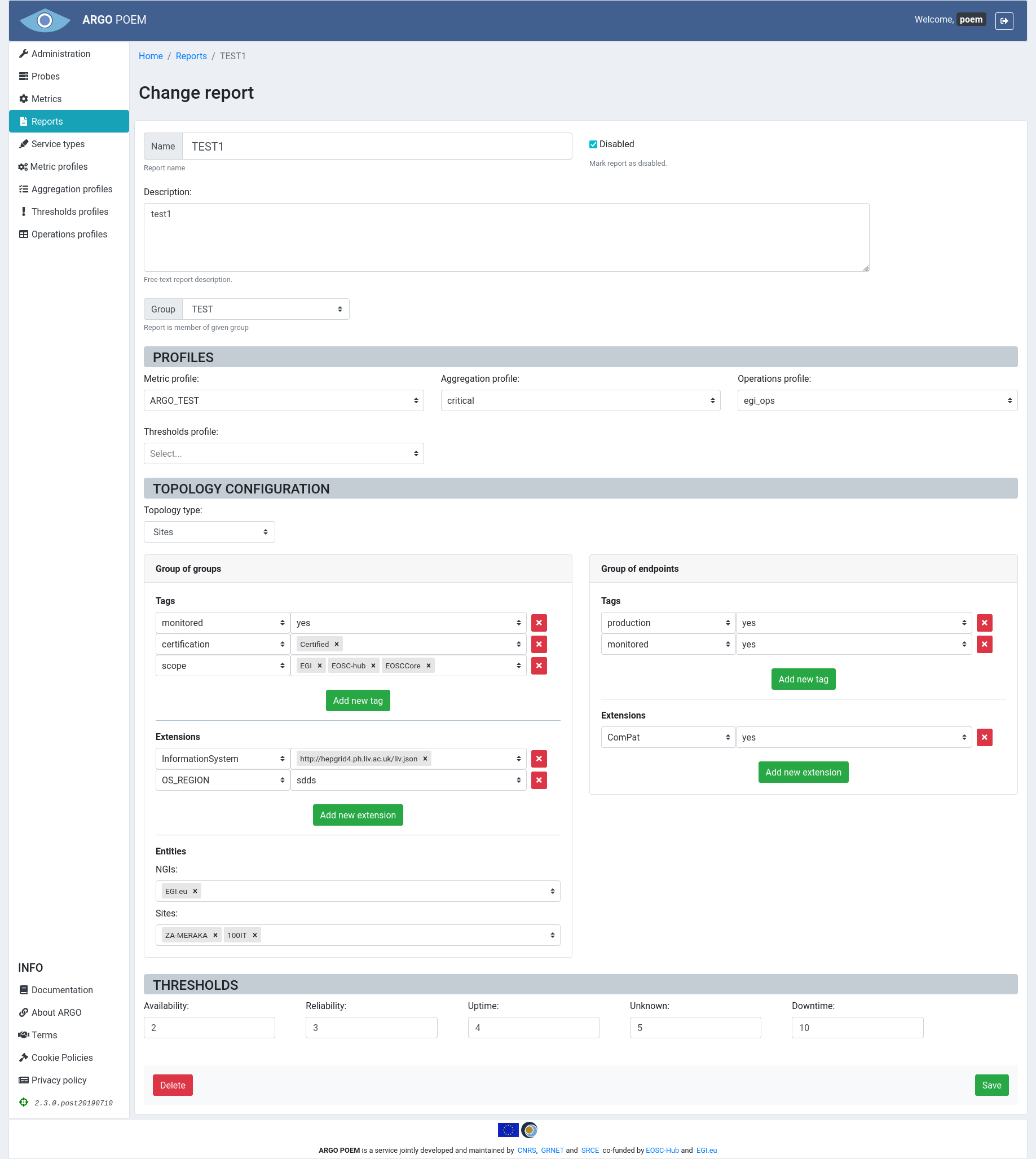Go to Reports breadcrumb link
Viewport: 1036px width, 1159px height.
tap(191, 56)
